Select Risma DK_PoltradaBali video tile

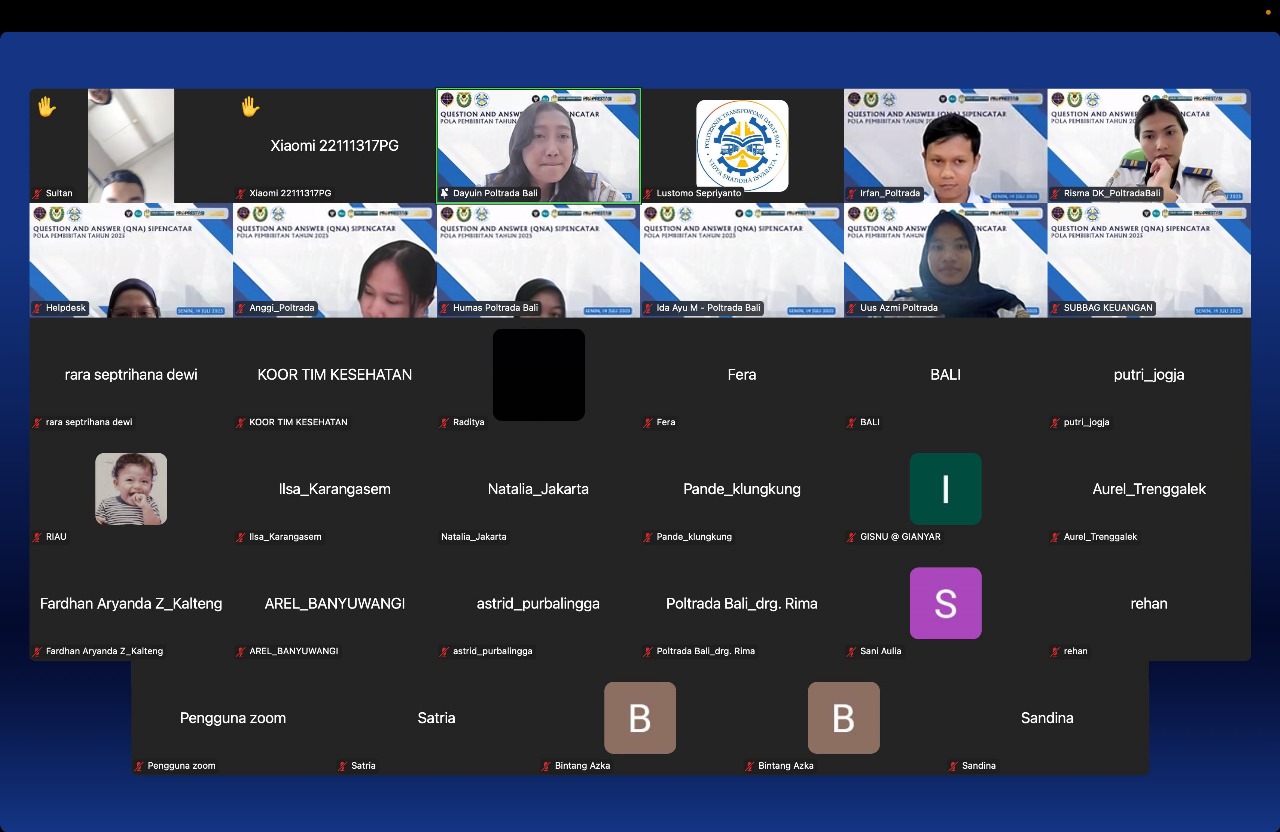pyautogui.click(x=1149, y=145)
